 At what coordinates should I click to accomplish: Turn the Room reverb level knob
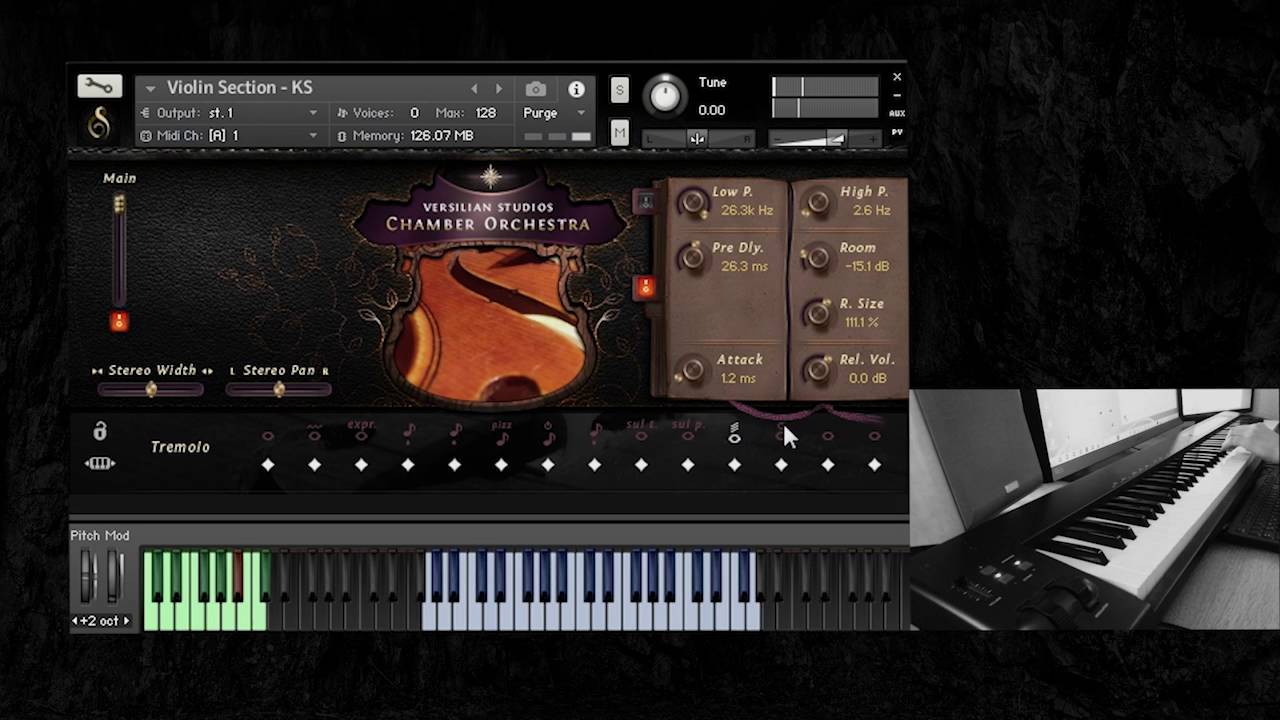(818, 258)
